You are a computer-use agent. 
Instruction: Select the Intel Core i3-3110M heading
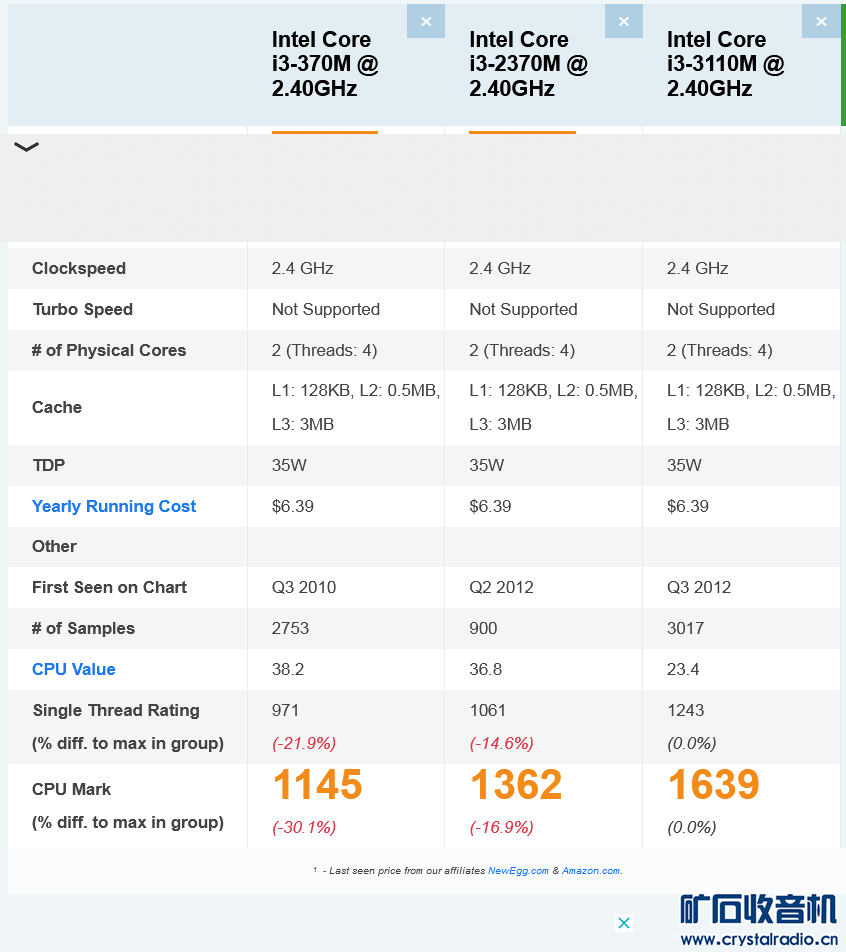coord(725,64)
